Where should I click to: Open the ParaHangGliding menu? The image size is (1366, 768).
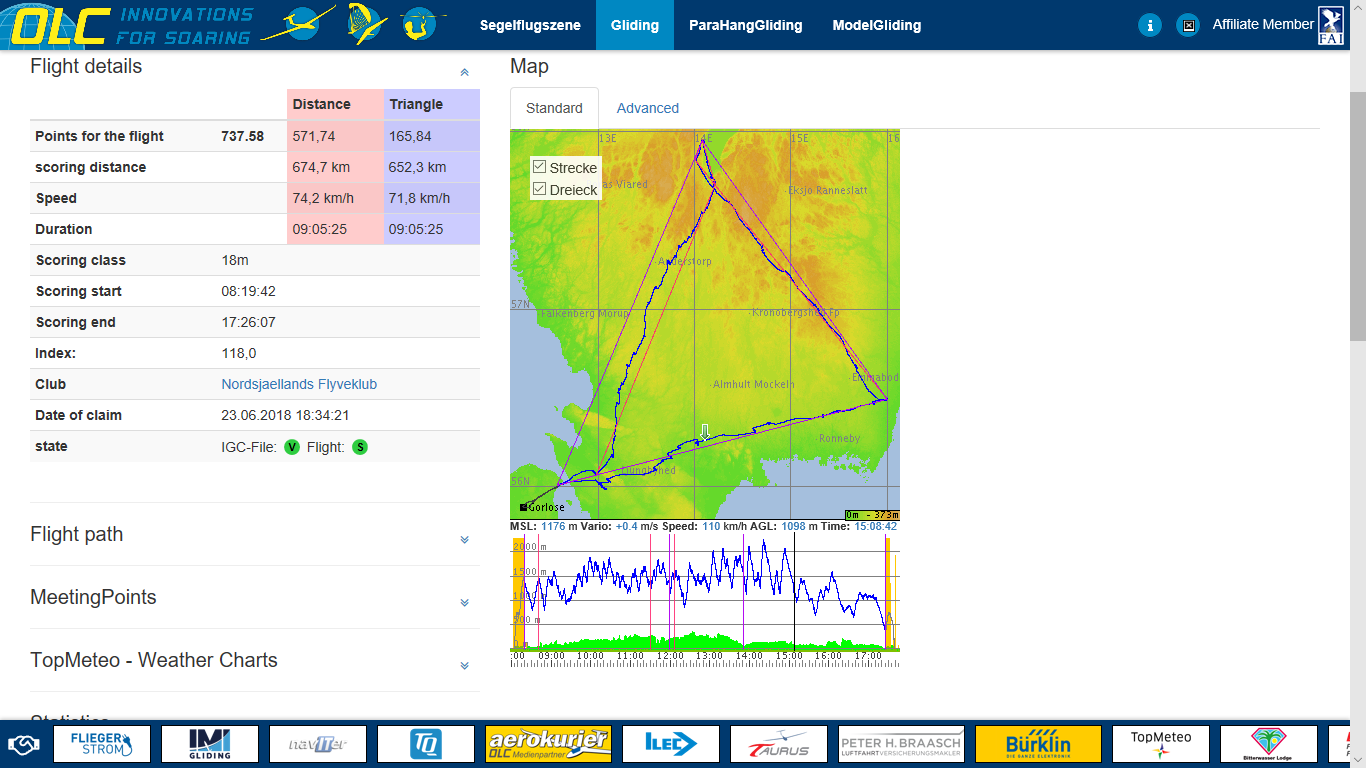tap(745, 26)
